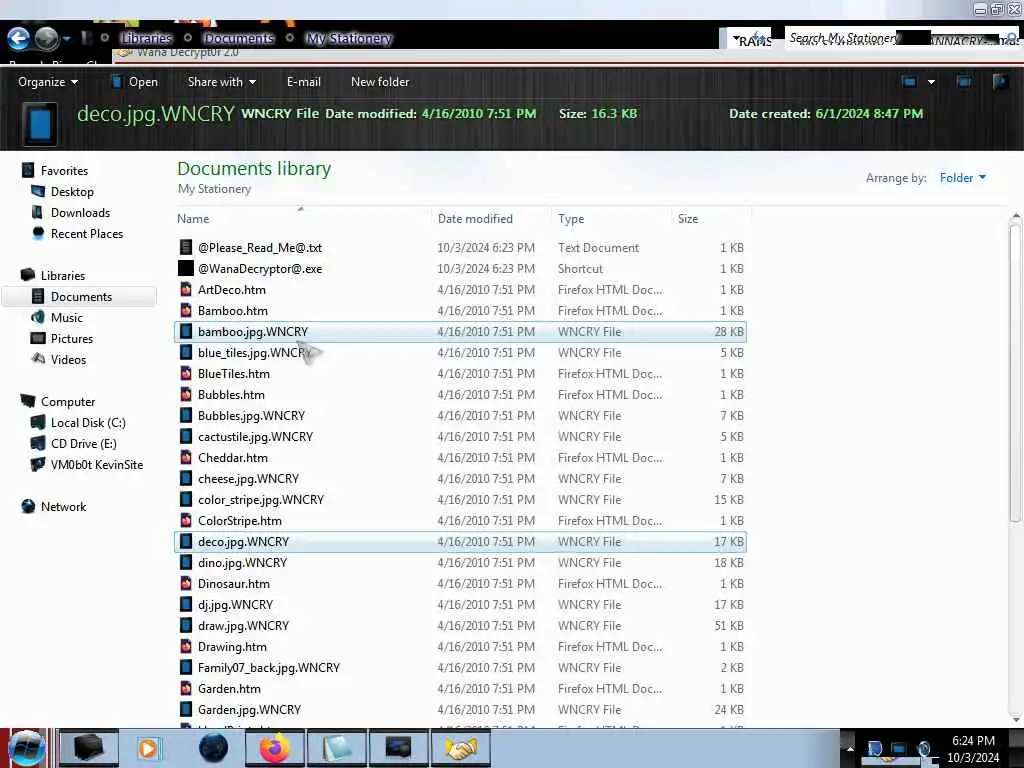Image resolution: width=1024 pixels, height=768 pixels.
Task: Sort by the Type column header
Action: pyautogui.click(x=611, y=219)
